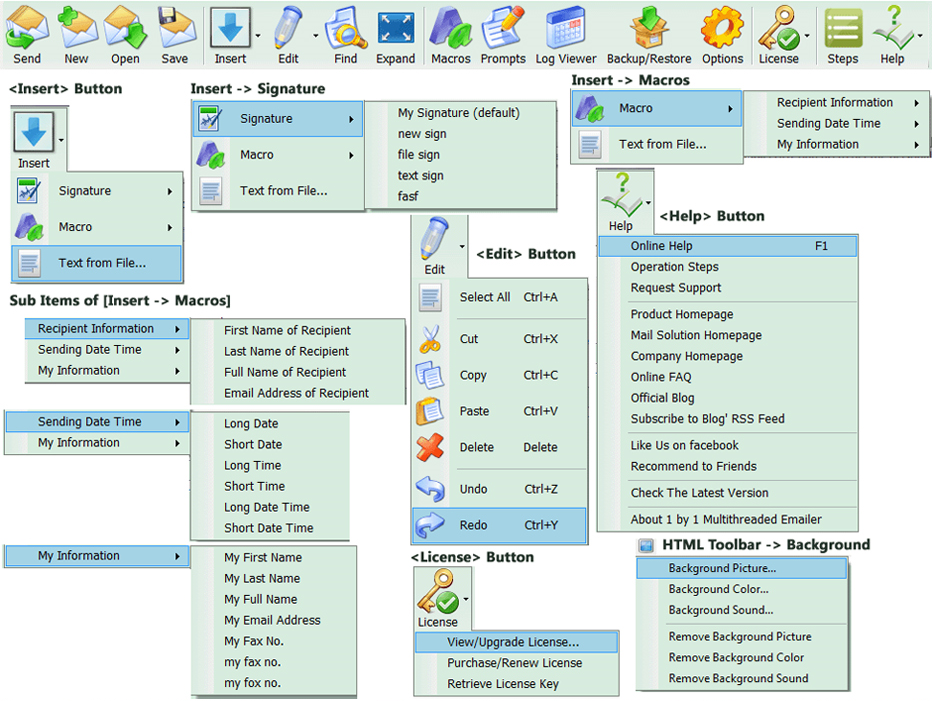Click the Save floppy disk icon
The width and height of the screenshot is (932, 701).
click(174, 28)
